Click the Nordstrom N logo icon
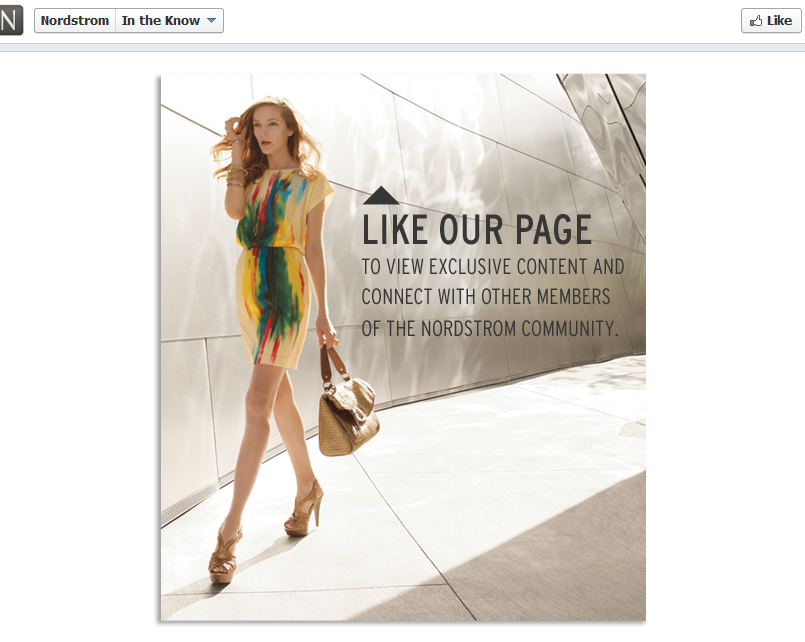This screenshot has height=642, width=805. (x=11, y=21)
